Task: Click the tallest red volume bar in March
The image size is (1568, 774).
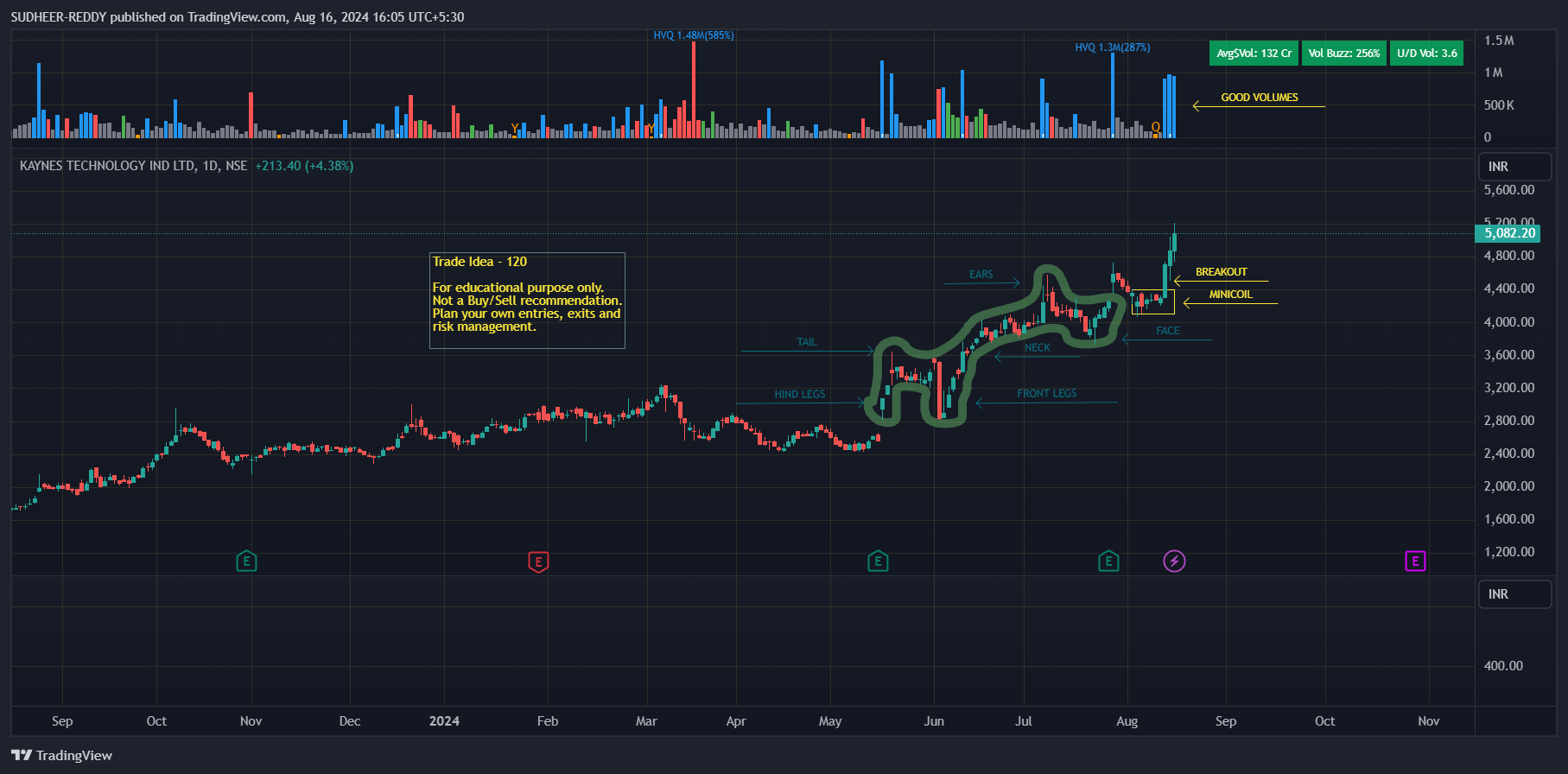Action: [x=694, y=90]
